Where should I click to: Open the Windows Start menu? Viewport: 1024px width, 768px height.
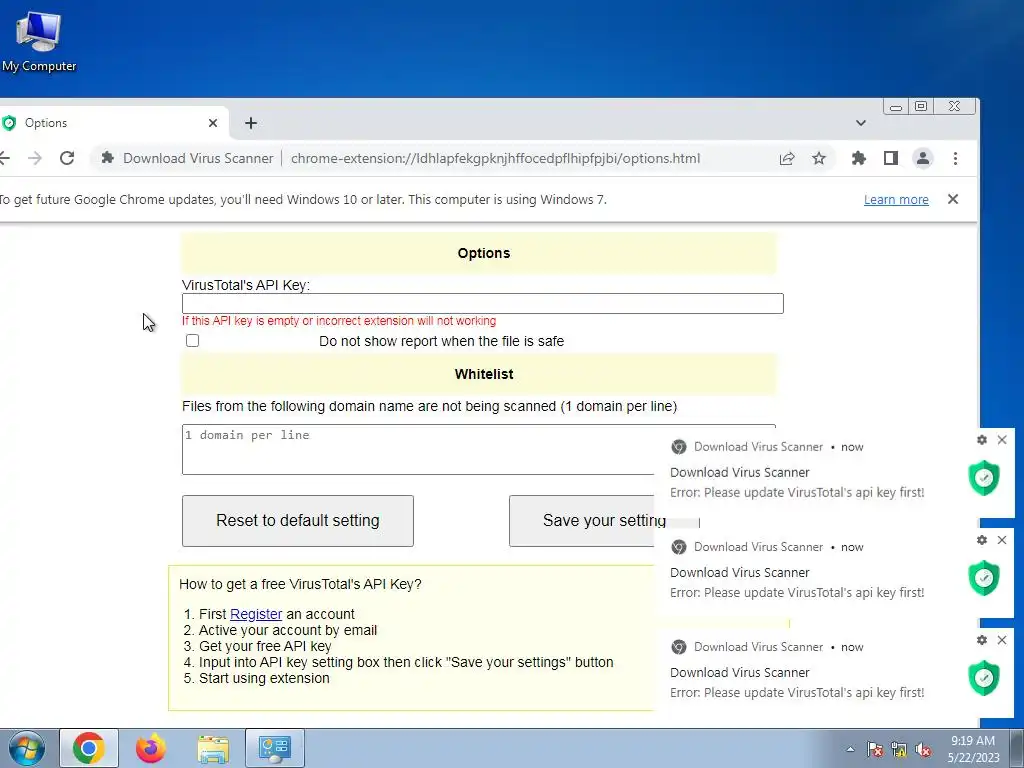[26, 748]
